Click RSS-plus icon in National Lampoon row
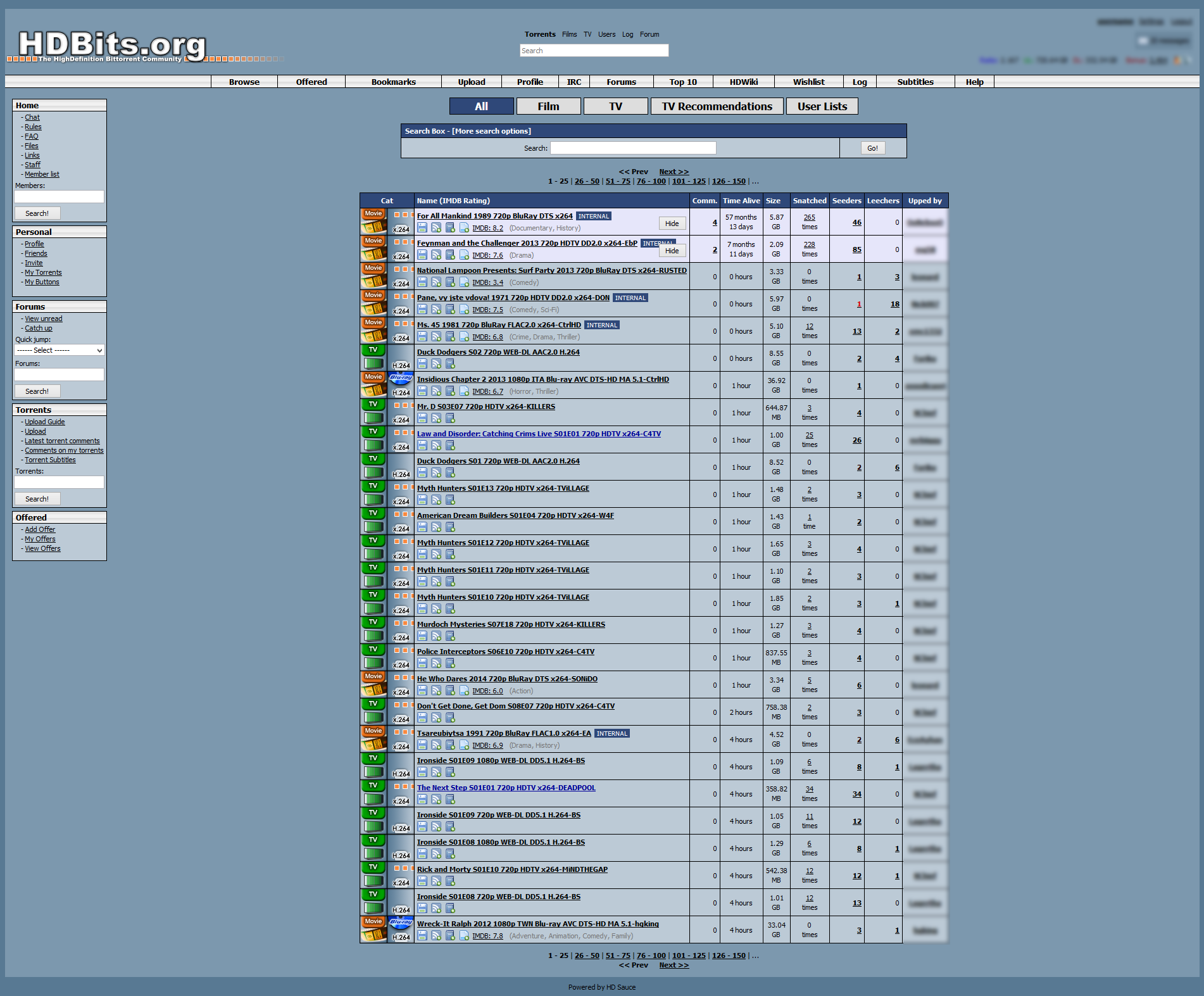 tap(436, 282)
